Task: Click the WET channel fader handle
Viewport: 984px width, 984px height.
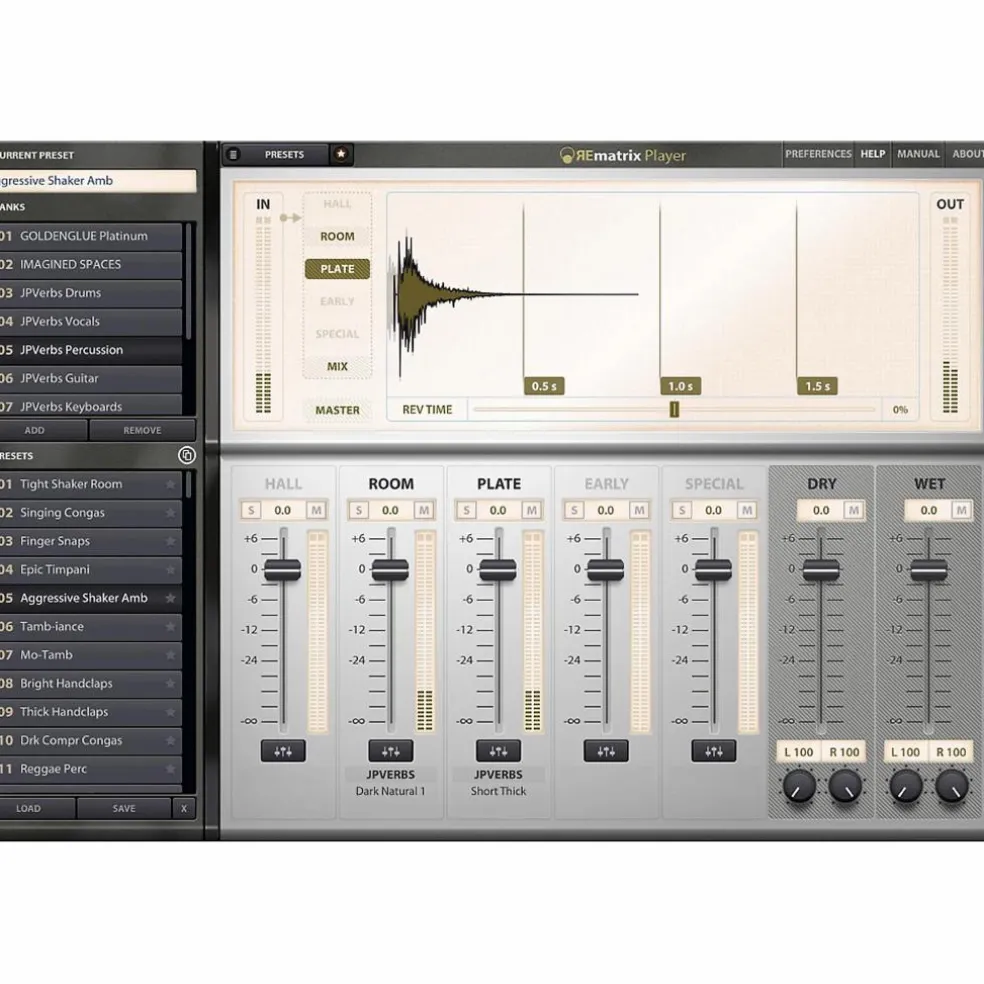Action: [929, 570]
